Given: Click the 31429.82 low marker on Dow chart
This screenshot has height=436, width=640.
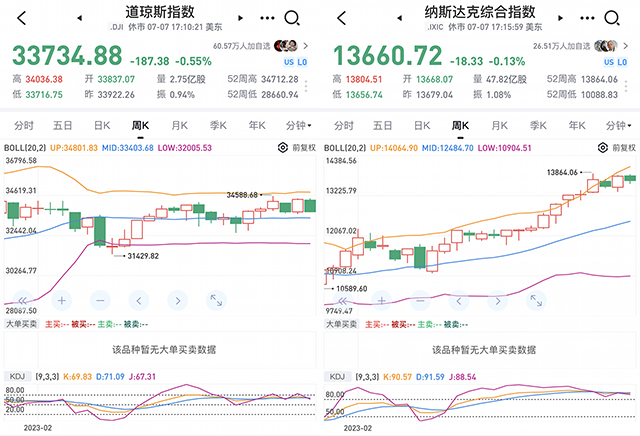Looking at the screenshot, I should tap(143, 256).
